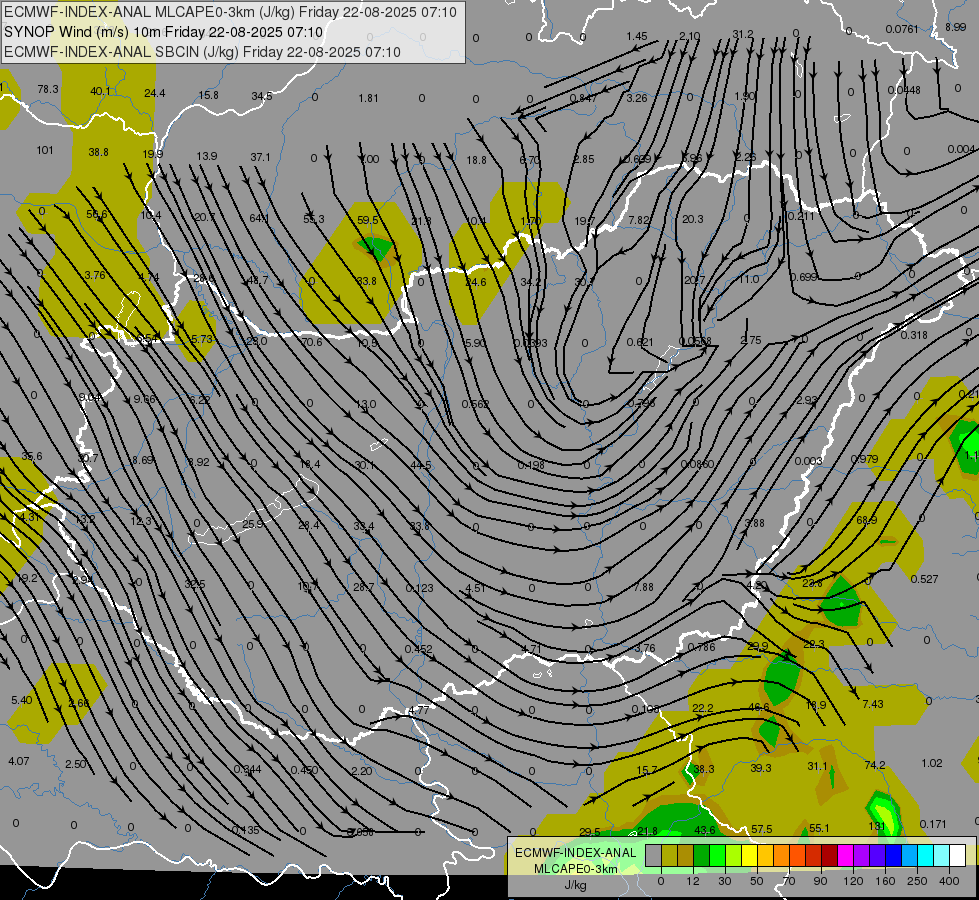
Task: Click the 250 label on legend scale
Action: click(x=917, y=881)
